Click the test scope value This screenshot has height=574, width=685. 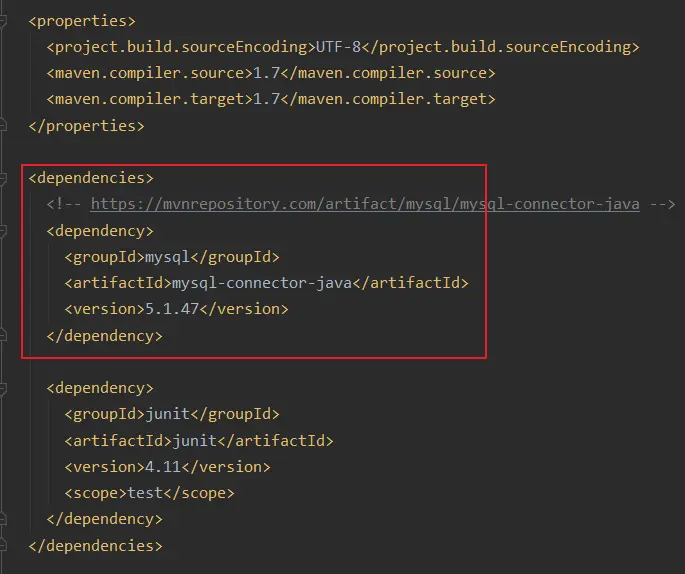point(145,493)
